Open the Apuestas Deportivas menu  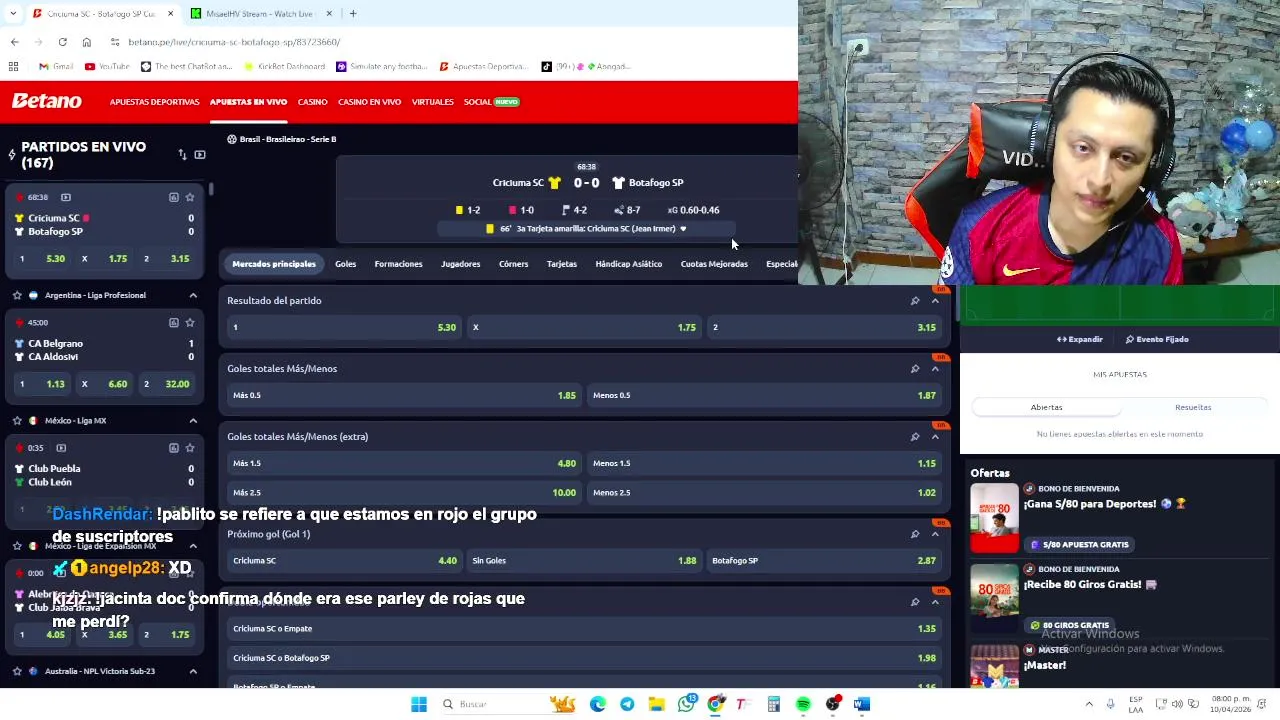154,102
